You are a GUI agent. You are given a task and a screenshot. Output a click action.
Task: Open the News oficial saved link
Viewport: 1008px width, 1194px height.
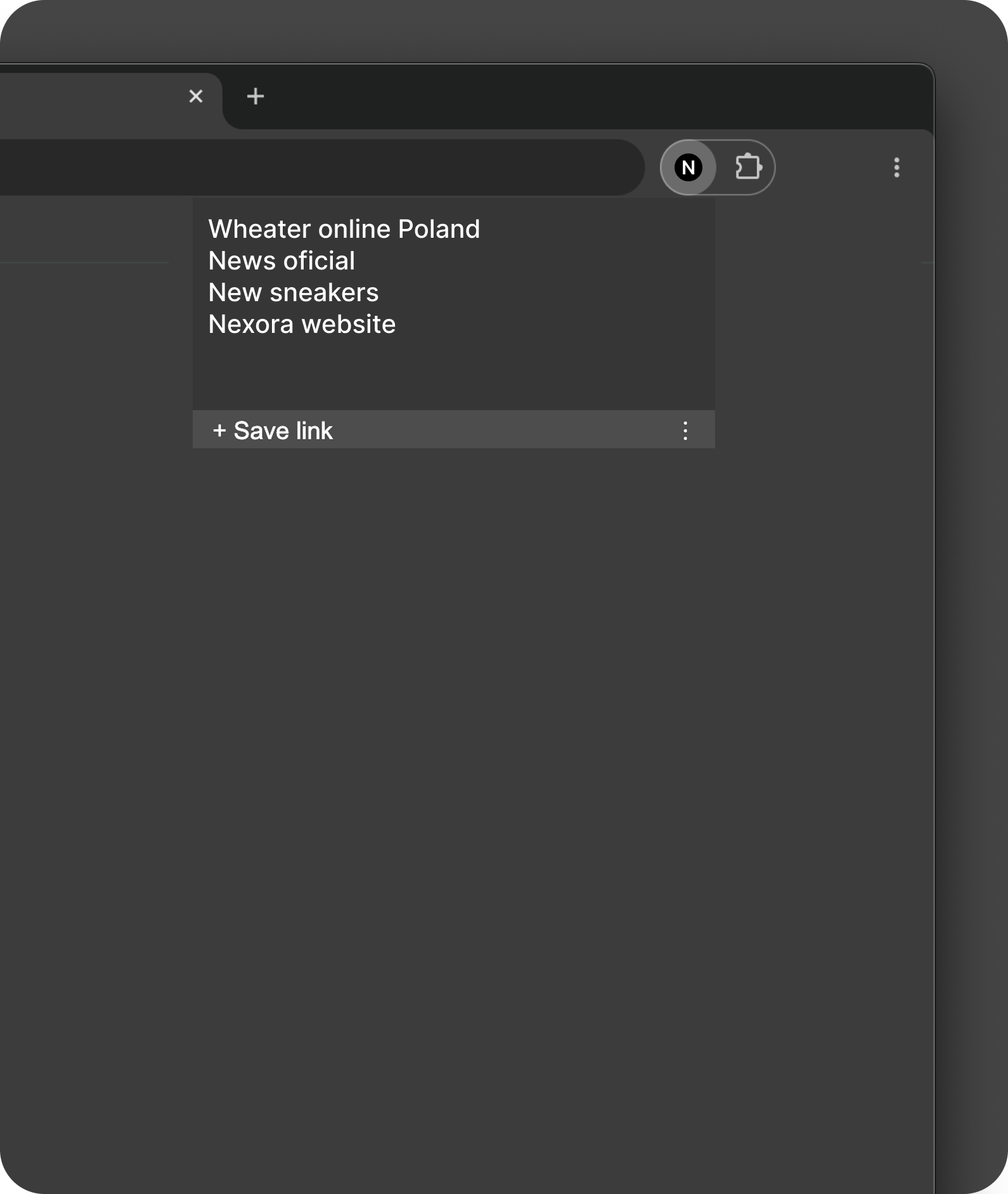(x=281, y=261)
